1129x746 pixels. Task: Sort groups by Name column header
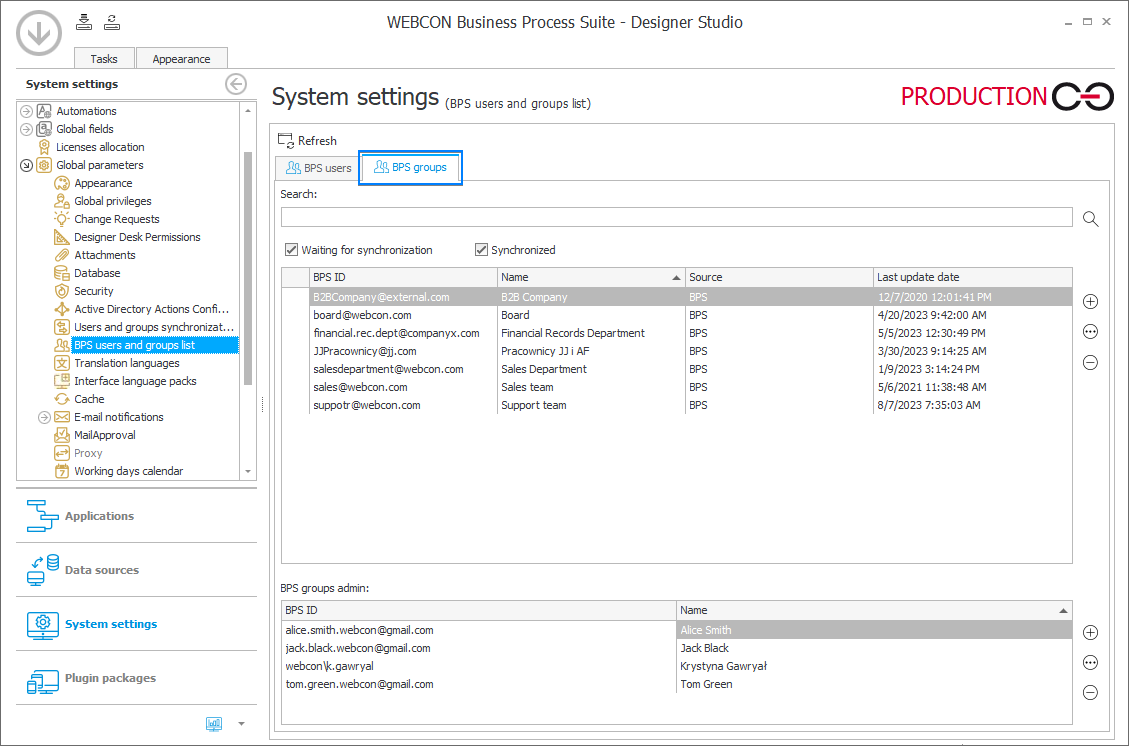click(591, 277)
